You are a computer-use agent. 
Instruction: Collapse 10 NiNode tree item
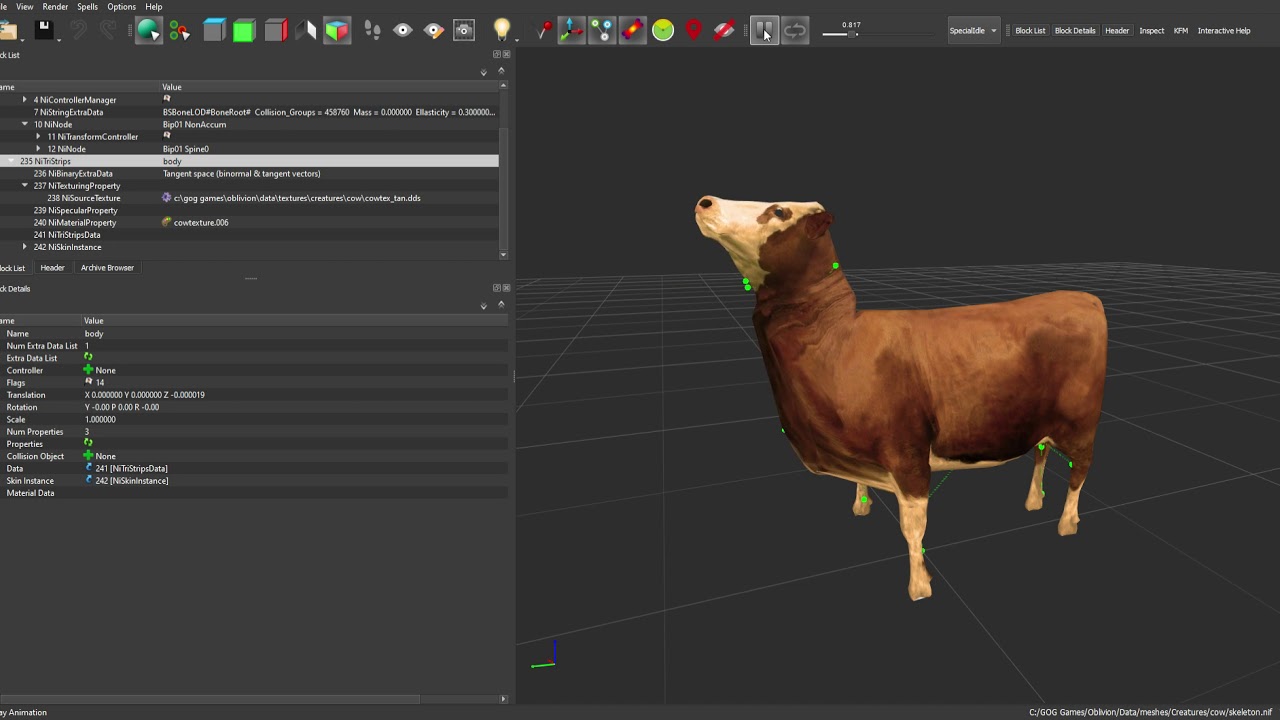[25, 124]
